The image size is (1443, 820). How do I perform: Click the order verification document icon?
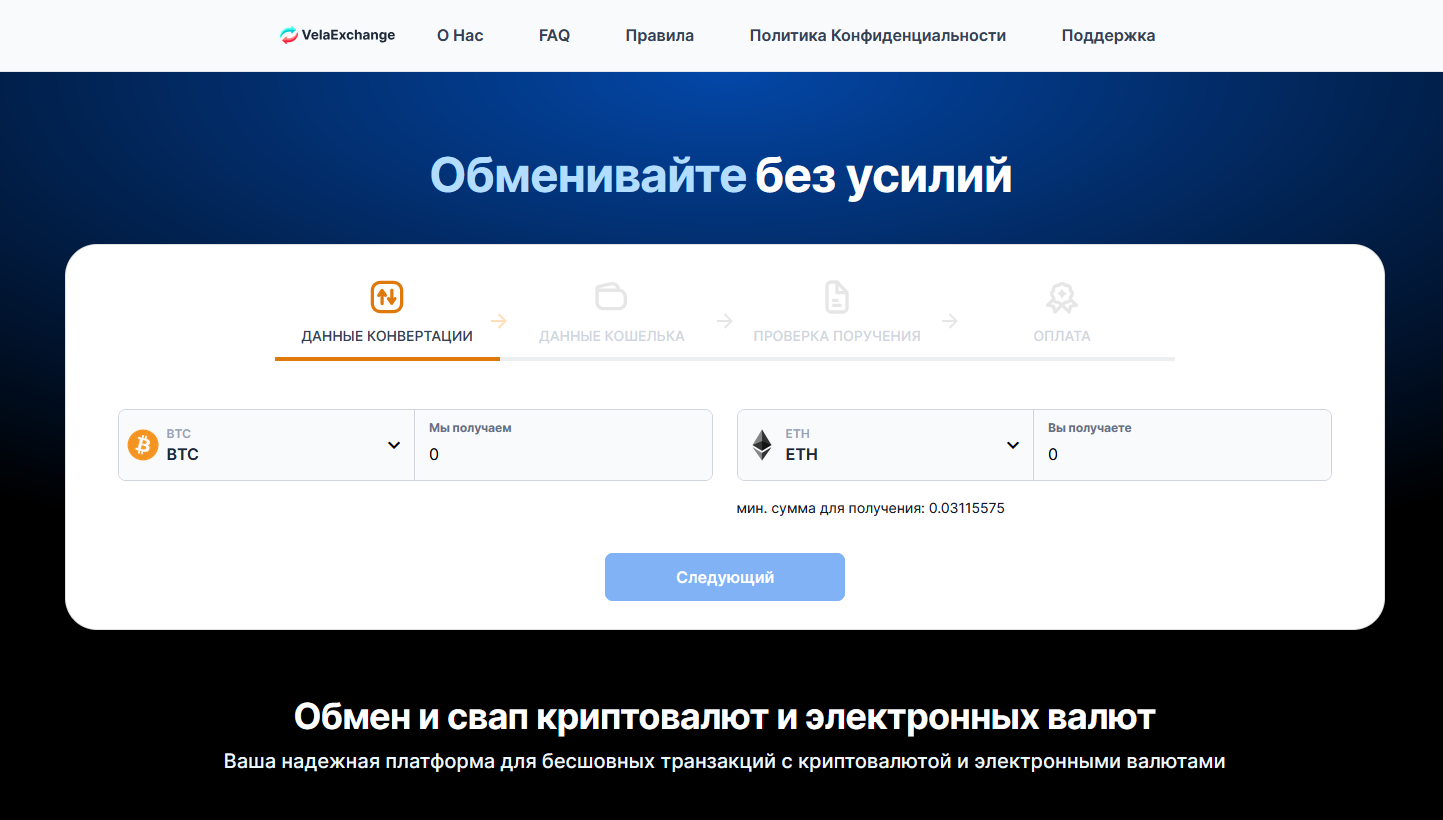pos(837,296)
